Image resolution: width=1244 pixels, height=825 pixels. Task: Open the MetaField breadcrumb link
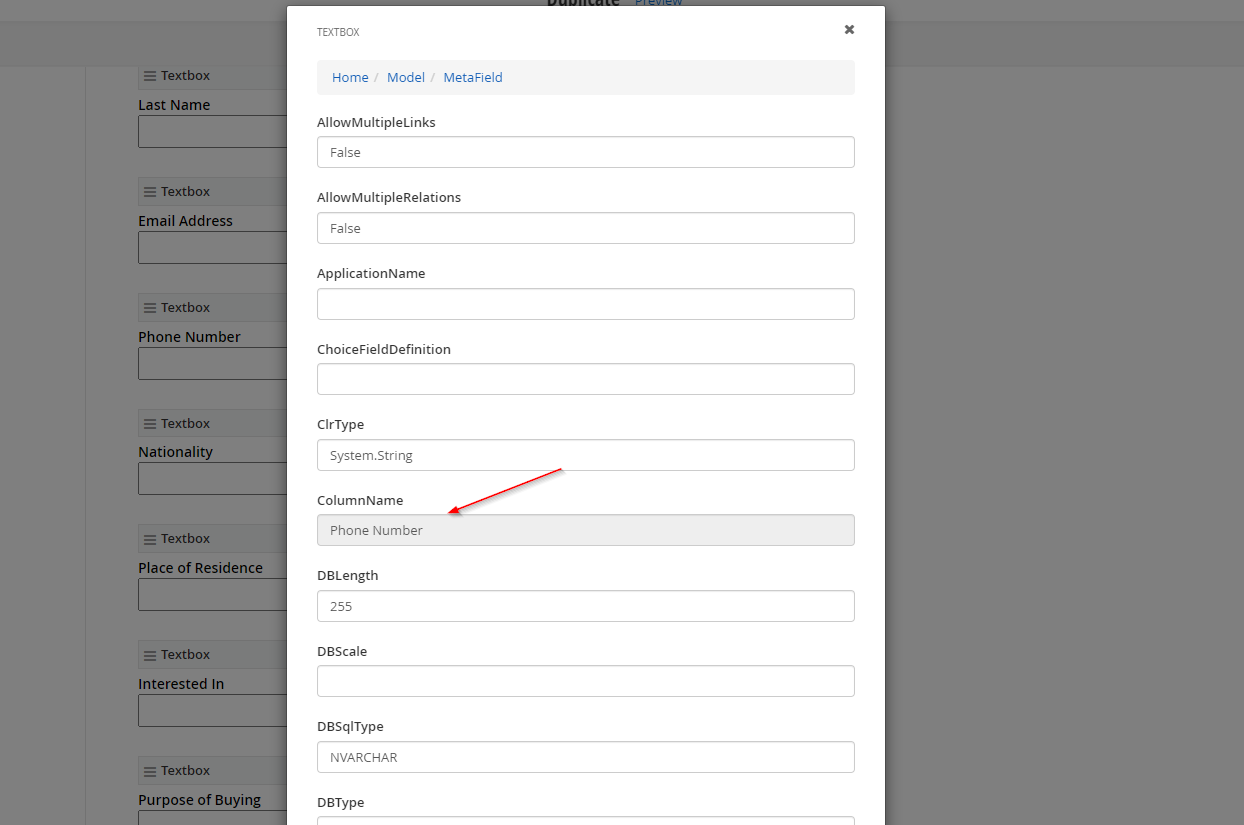472,77
